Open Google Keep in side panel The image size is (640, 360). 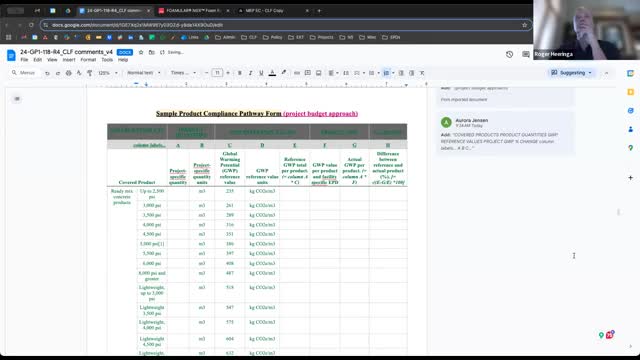(x=631, y=92)
